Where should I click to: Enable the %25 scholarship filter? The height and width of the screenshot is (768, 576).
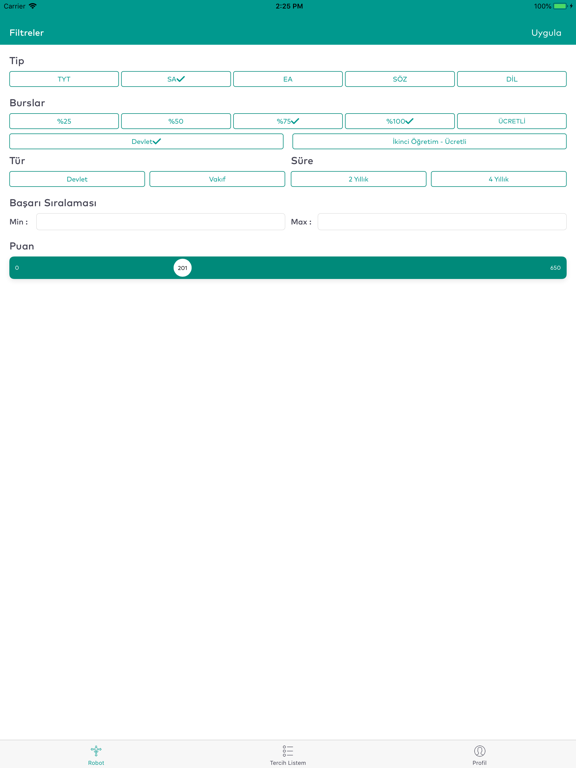coord(64,121)
